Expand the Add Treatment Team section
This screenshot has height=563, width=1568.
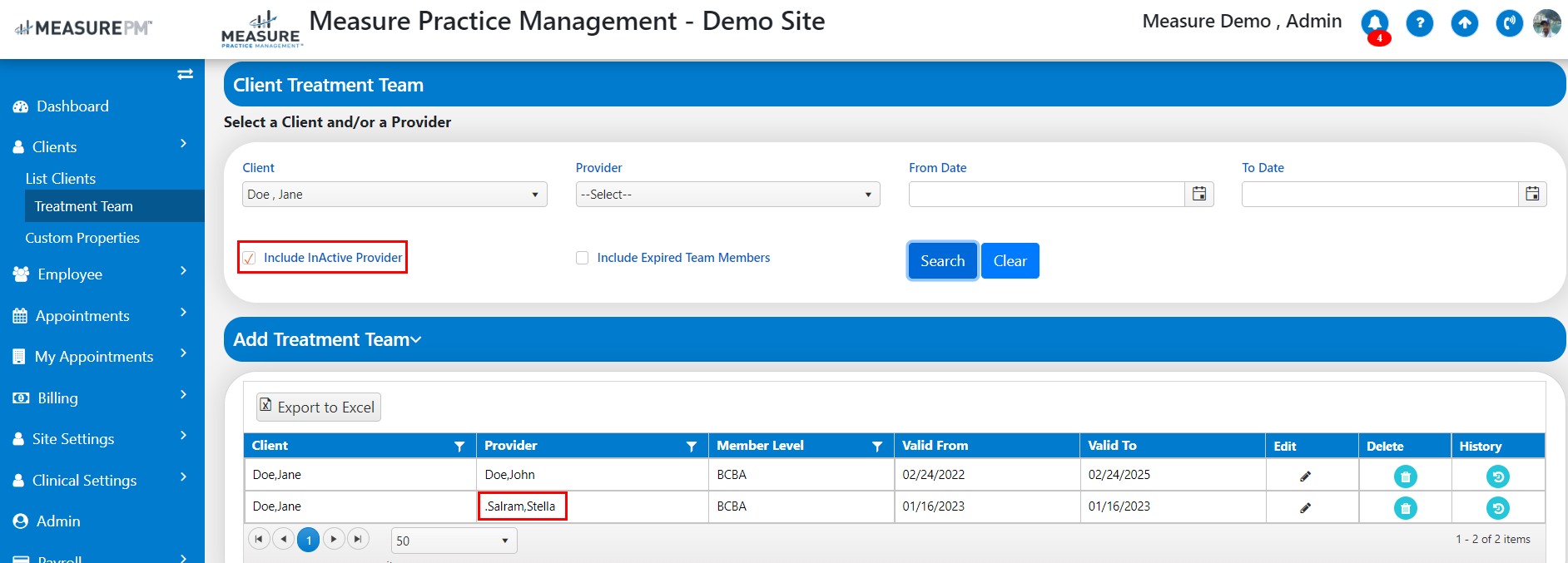coord(327,339)
